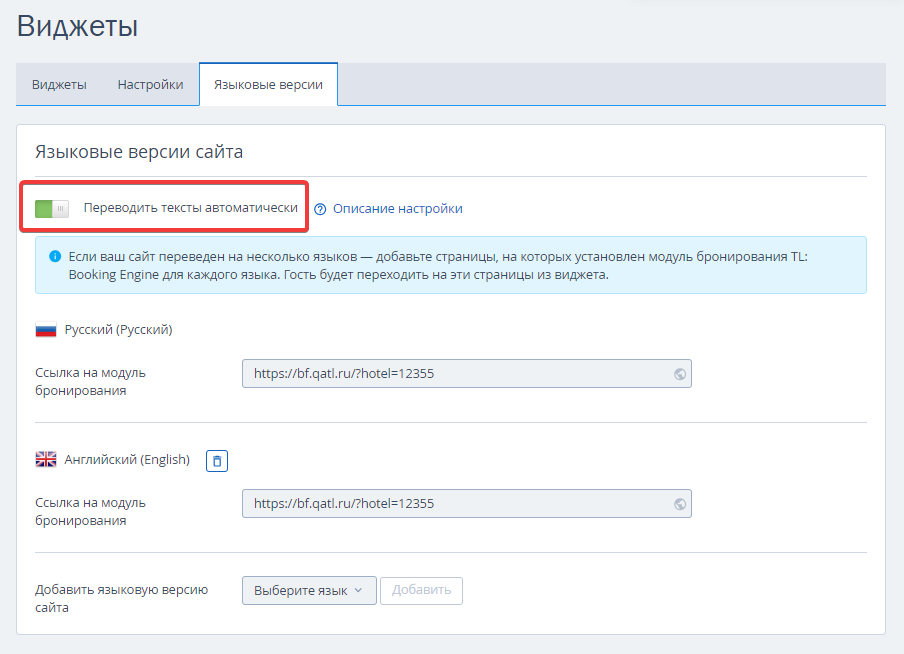
Task: Switch to the Виджеты tab
Action: tap(59, 85)
